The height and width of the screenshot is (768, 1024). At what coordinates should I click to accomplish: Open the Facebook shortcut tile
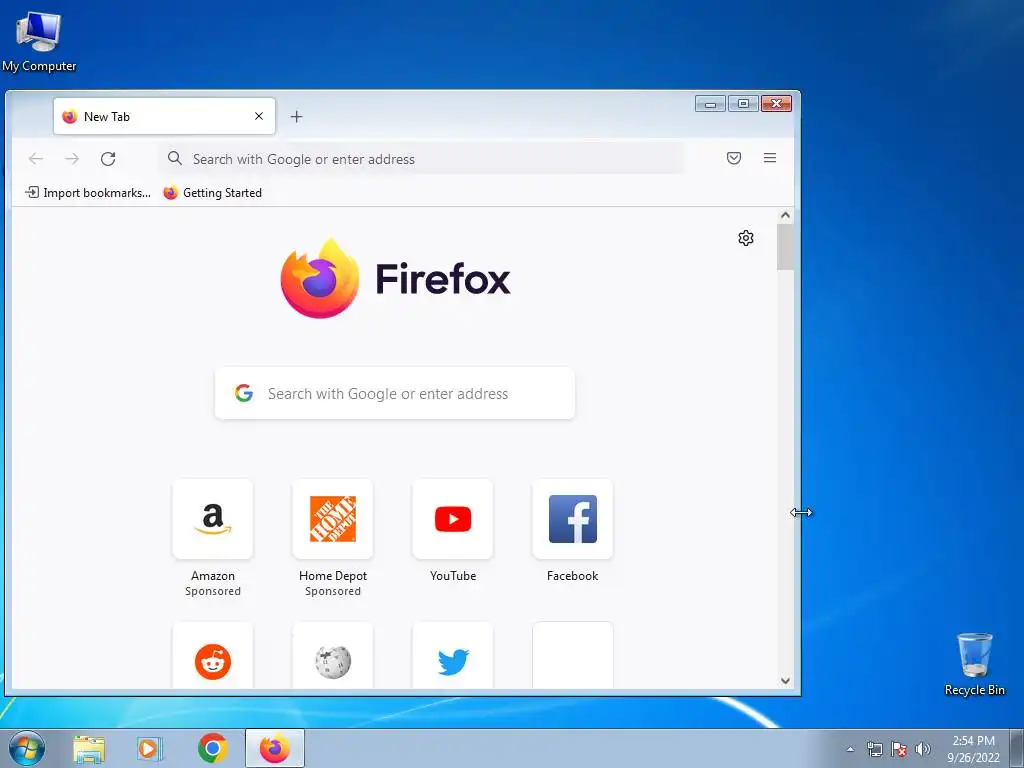(573, 519)
